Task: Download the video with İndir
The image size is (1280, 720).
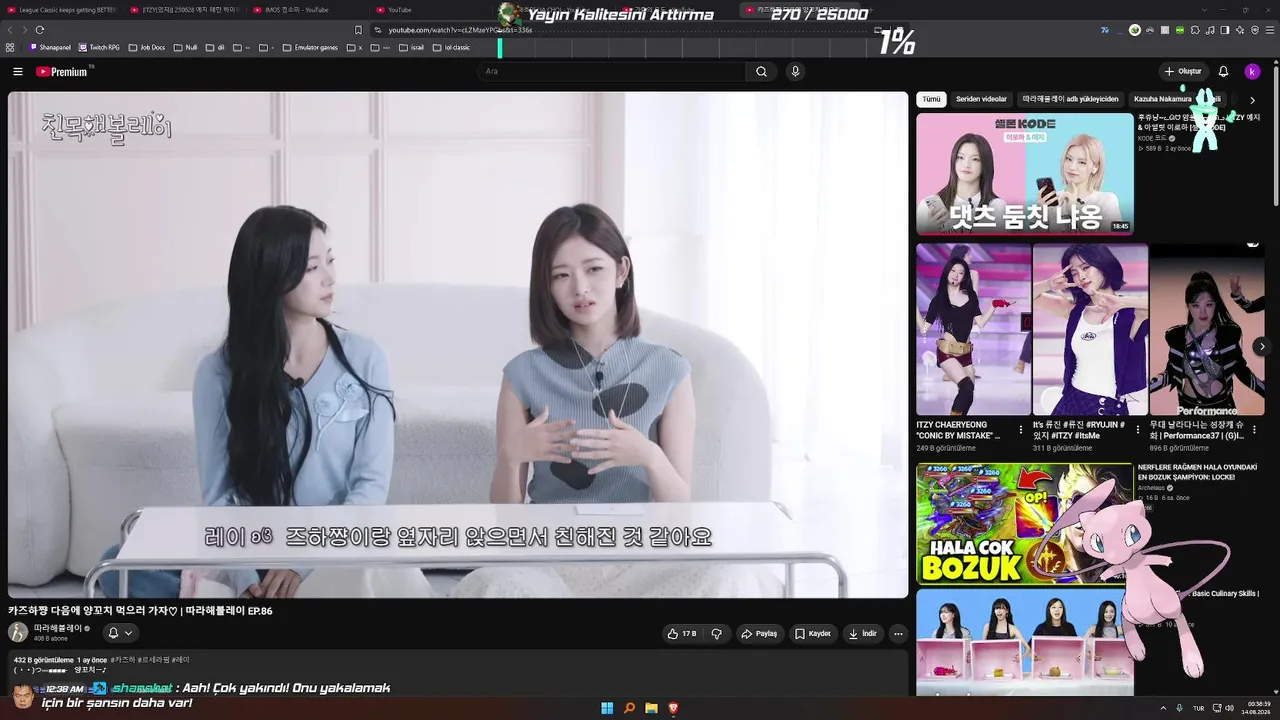Action: pyautogui.click(x=862, y=633)
